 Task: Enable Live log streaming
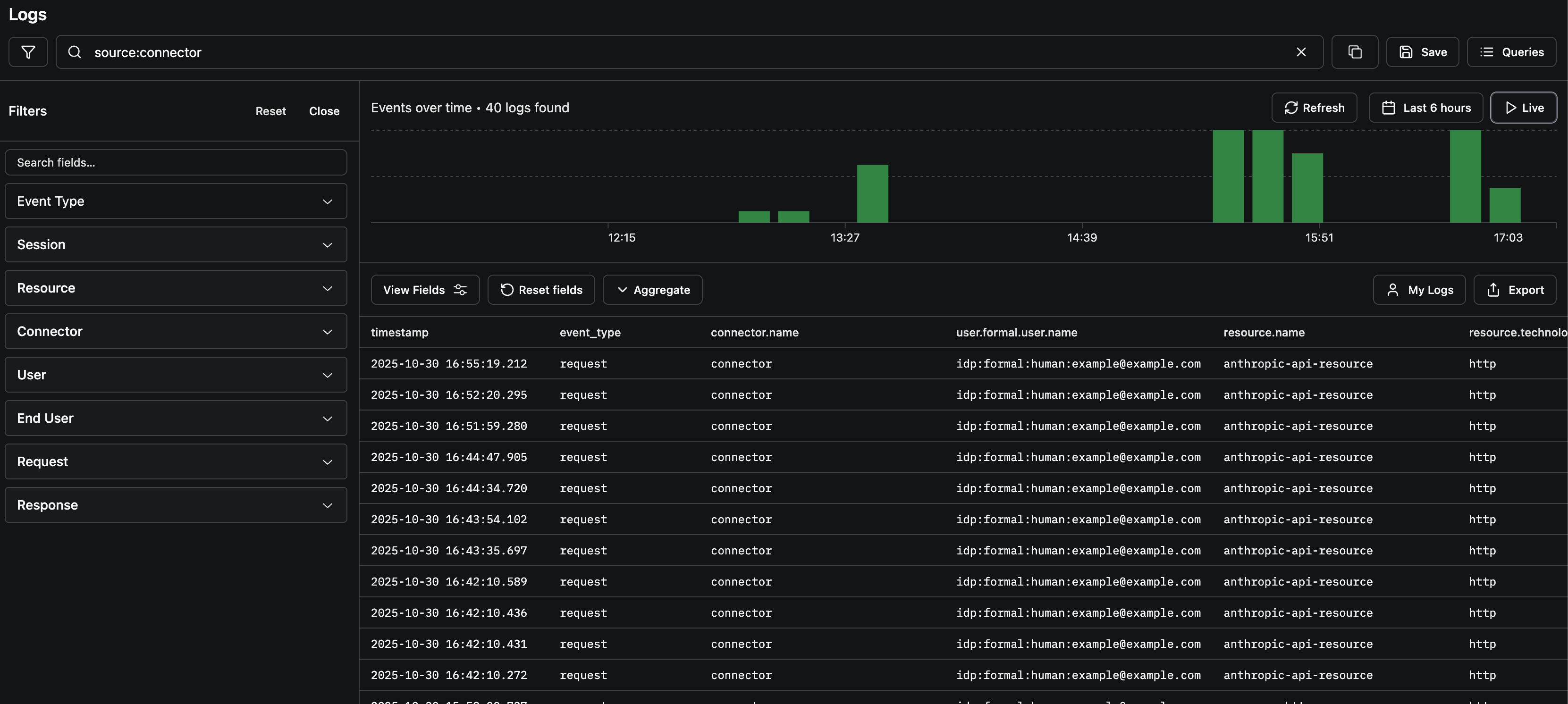pos(1524,108)
